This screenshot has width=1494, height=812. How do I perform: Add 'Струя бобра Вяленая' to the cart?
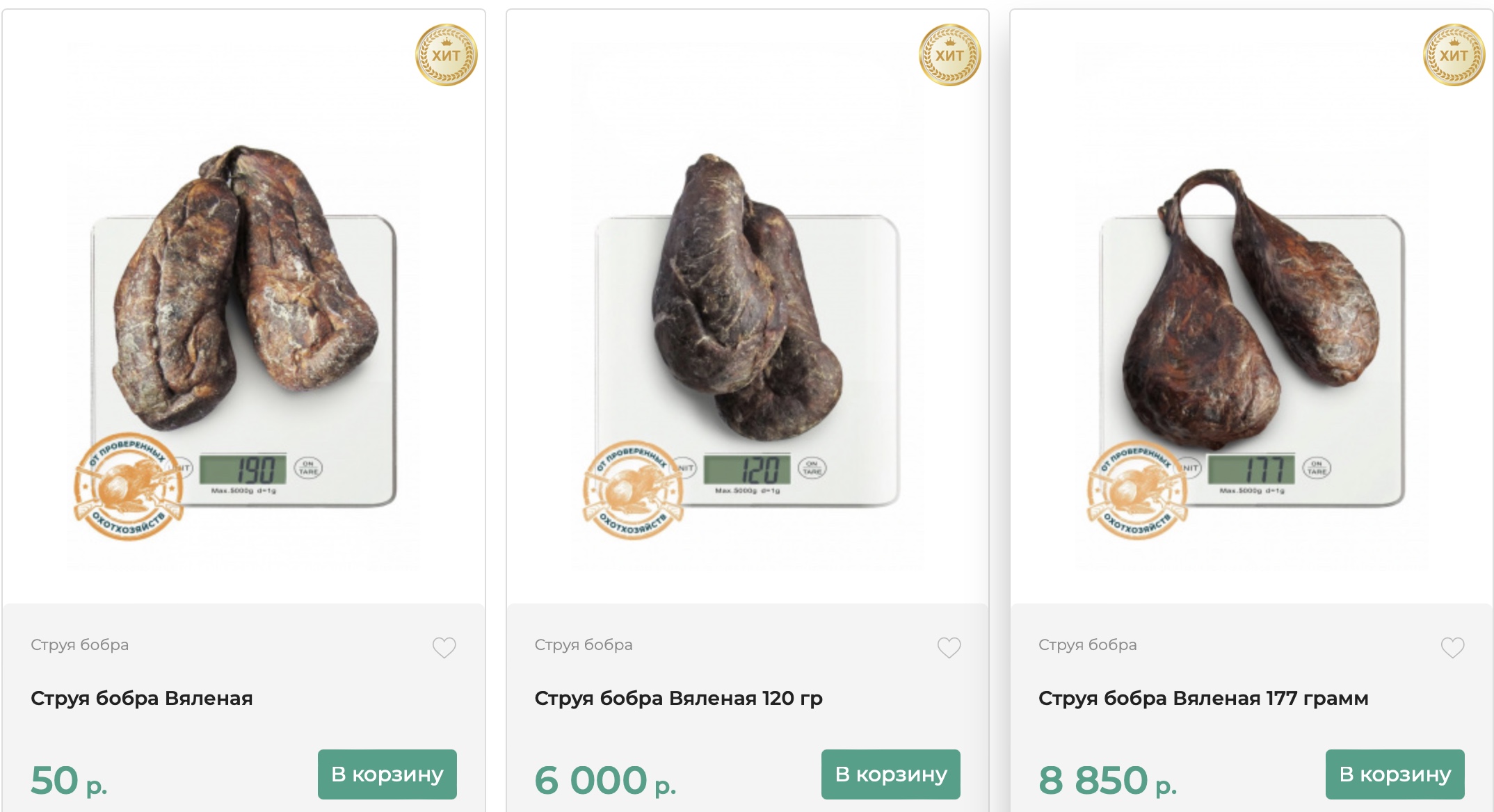387,773
